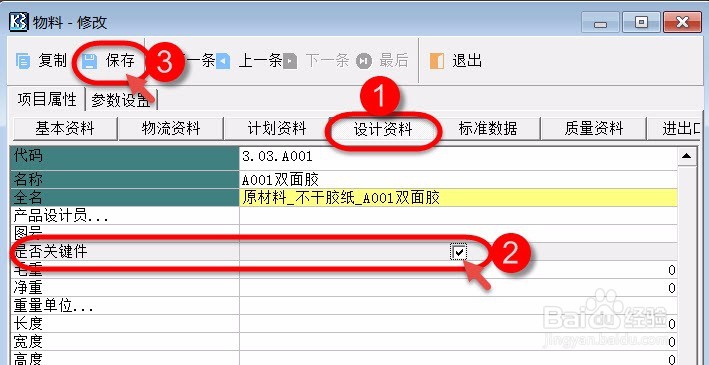The image size is (709, 365).
Task: Click the 高度 value field
Action: (458, 358)
